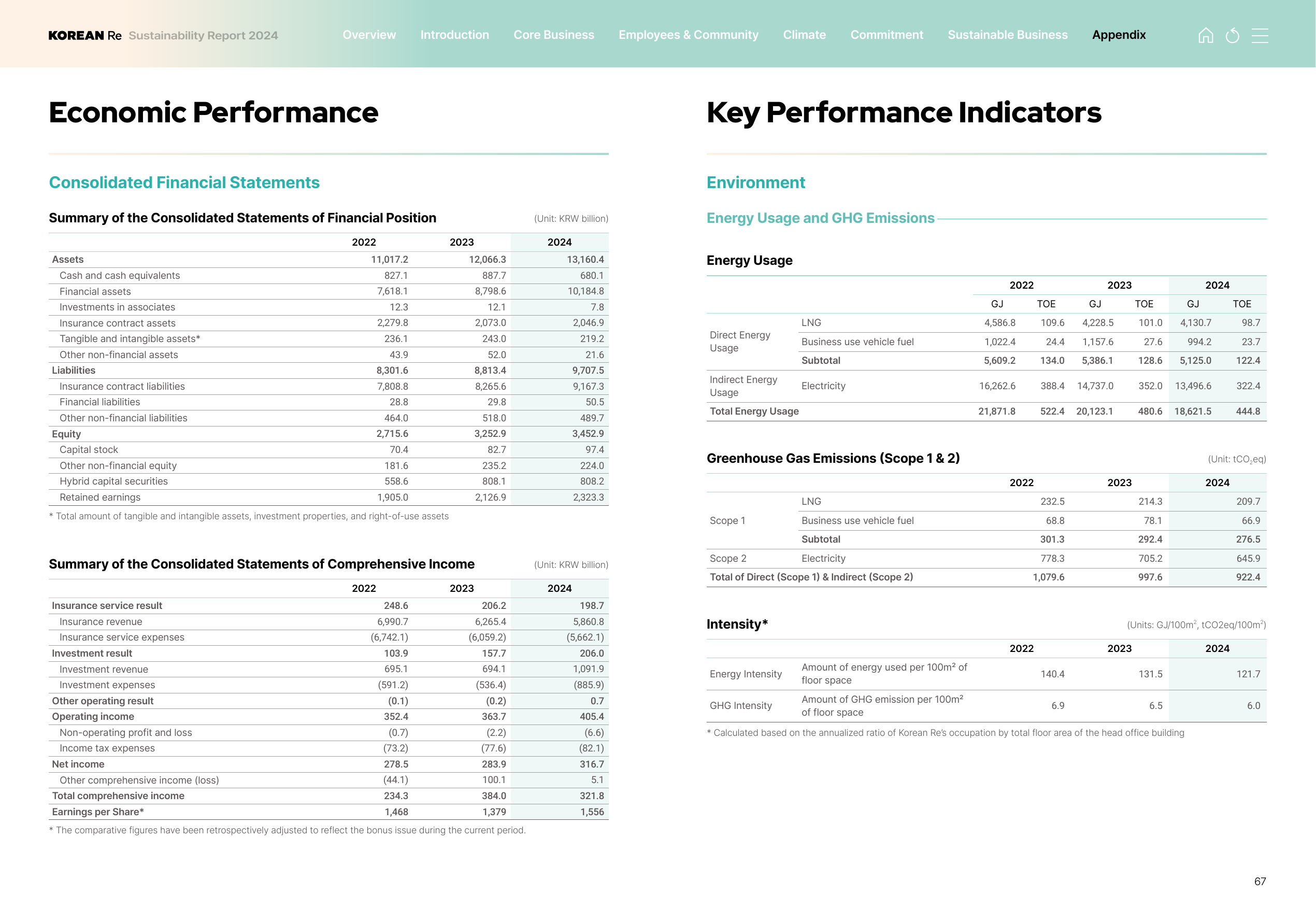Click Total of Direct & Indirect row
The width and height of the screenshot is (1316, 909).
pyautogui.click(x=986, y=577)
